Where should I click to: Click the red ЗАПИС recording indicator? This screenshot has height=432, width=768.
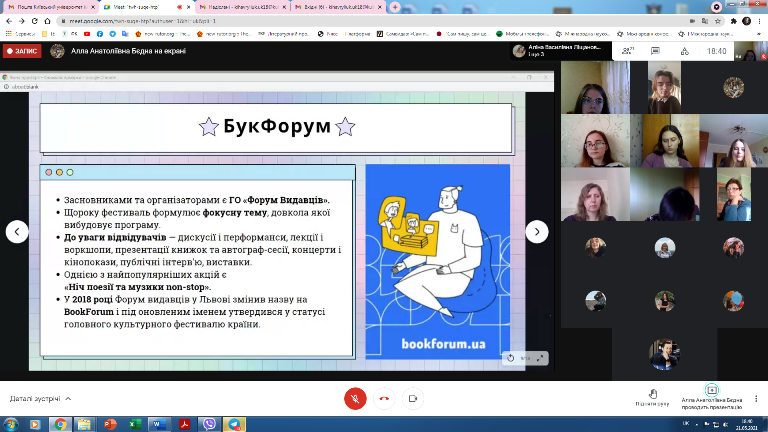coord(22,51)
